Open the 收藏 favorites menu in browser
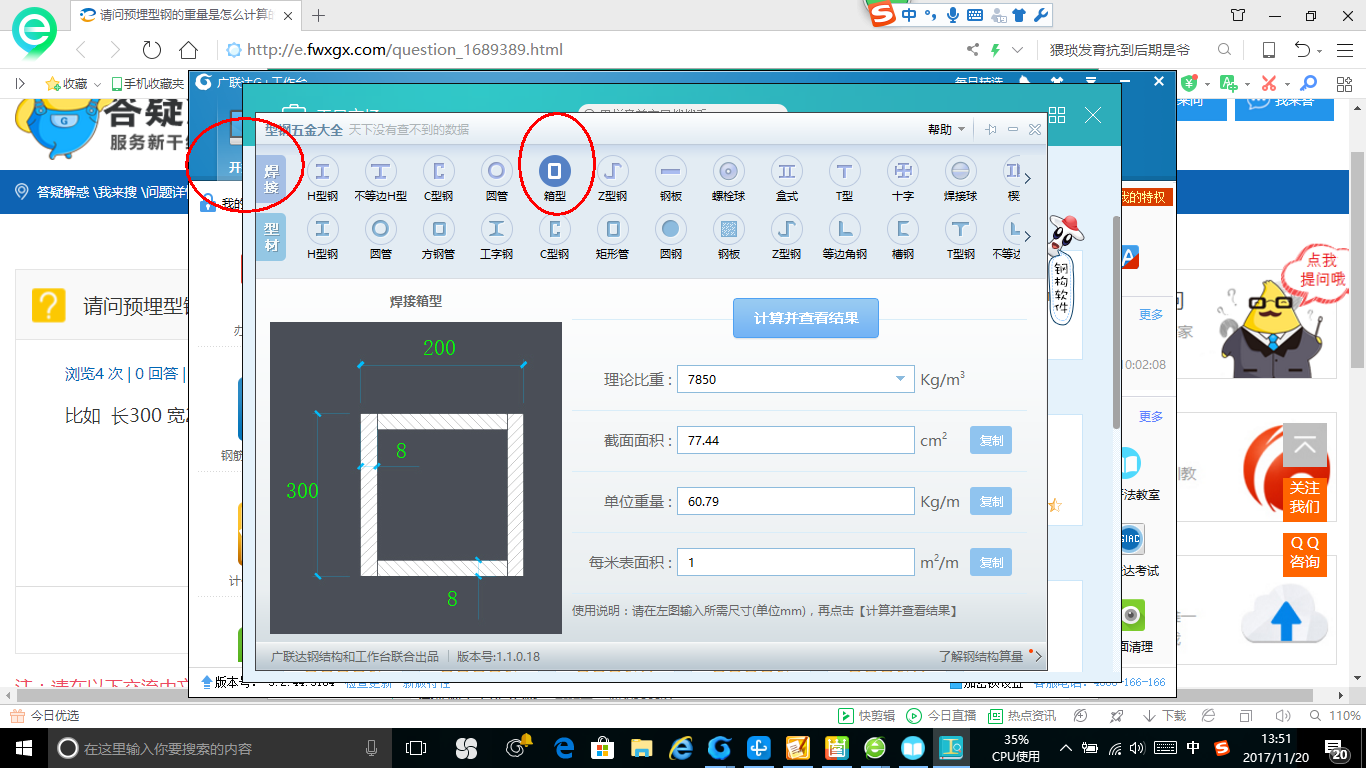 [x=73, y=84]
